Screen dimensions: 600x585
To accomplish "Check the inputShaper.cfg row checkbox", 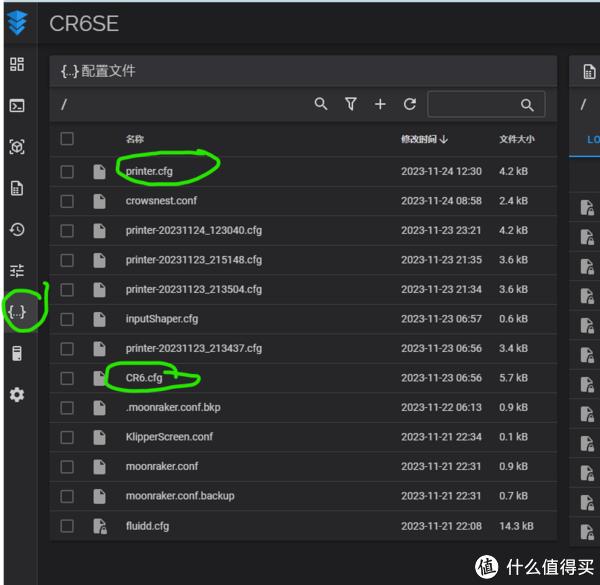I will pos(67,319).
